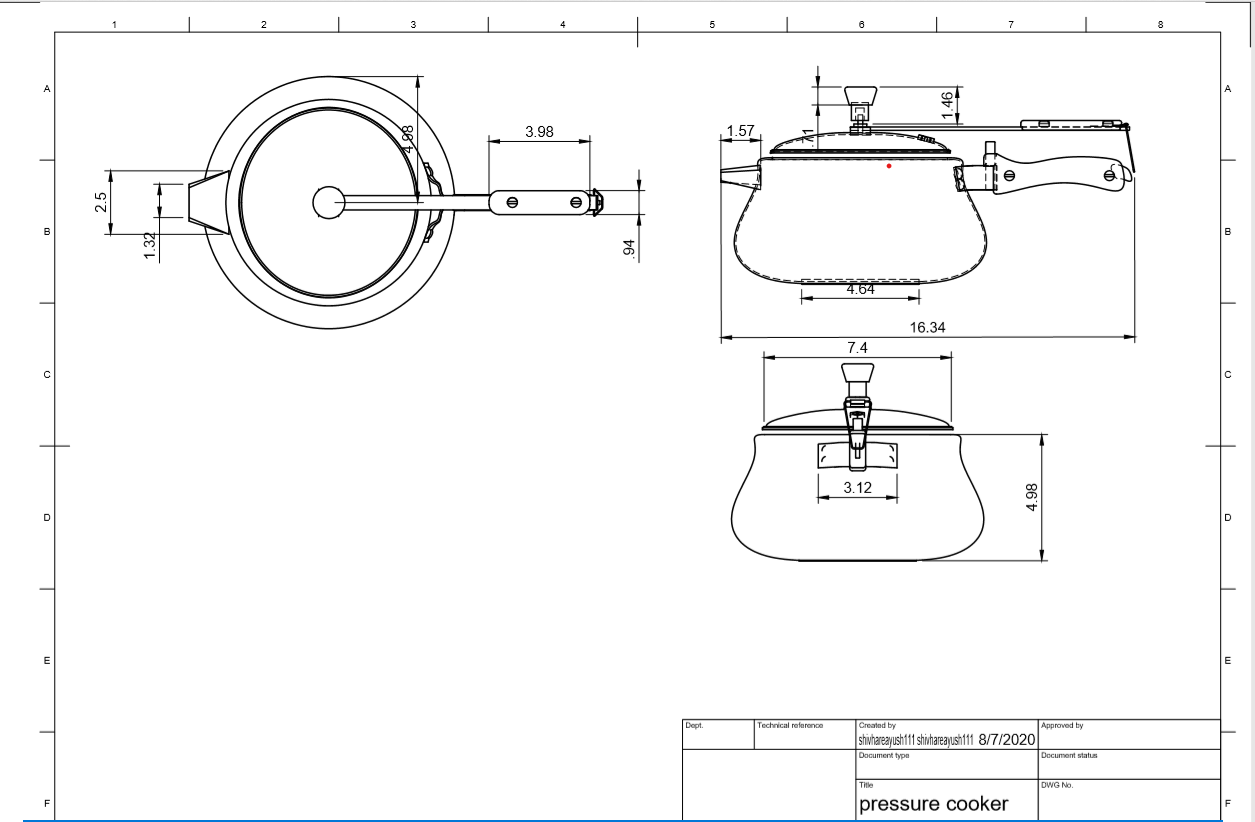Select the top view of the pressure cooker
Viewport: 1255px width, 822px height.
(x=330, y=200)
